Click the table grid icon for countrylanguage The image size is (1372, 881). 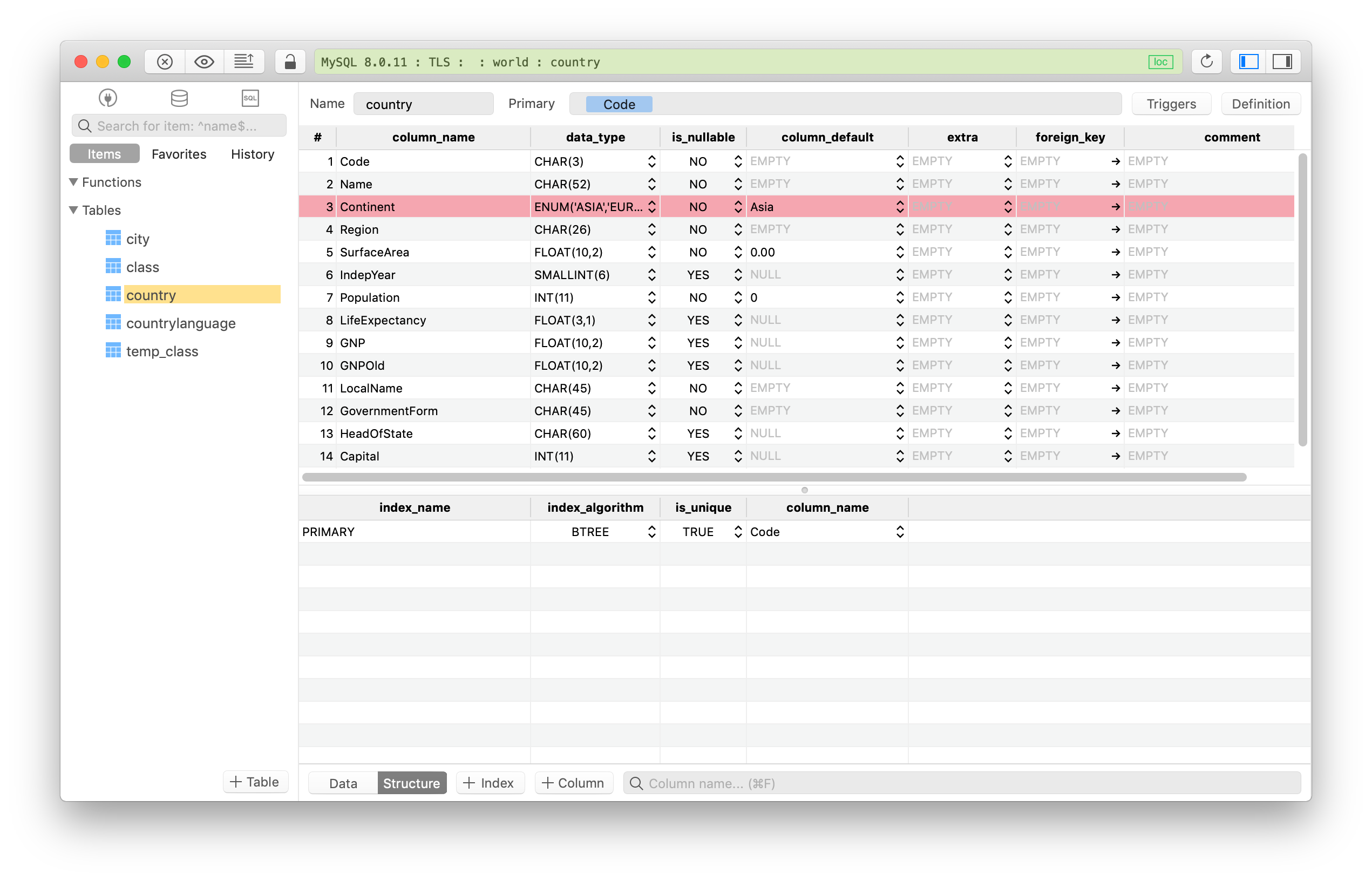pyautogui.click(x=113, y=322)
